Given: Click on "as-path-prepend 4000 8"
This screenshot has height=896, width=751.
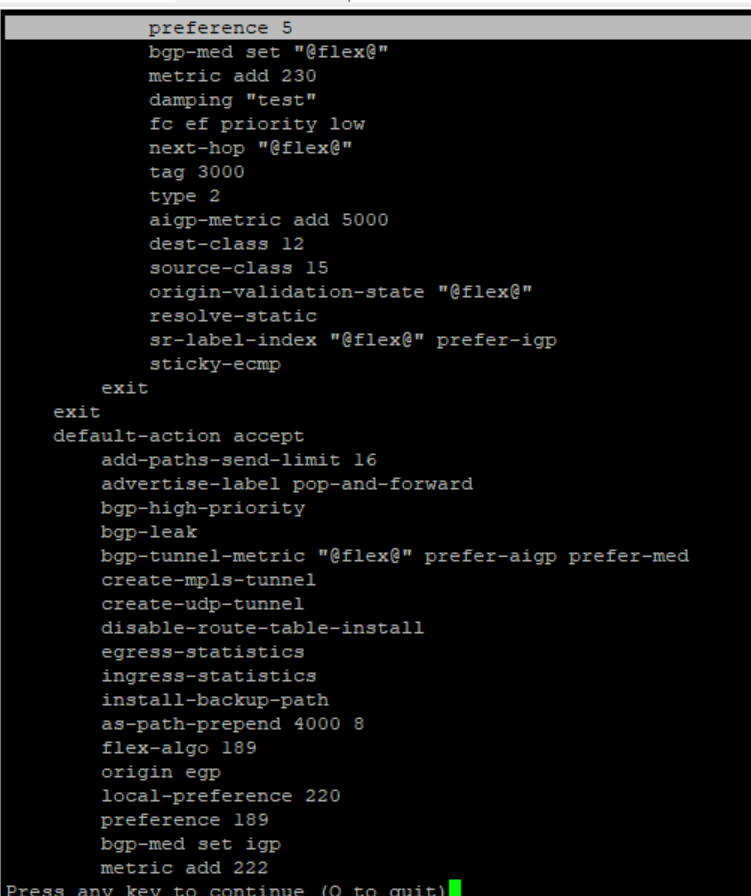Looking at the screenshot, I should [232, 724].
